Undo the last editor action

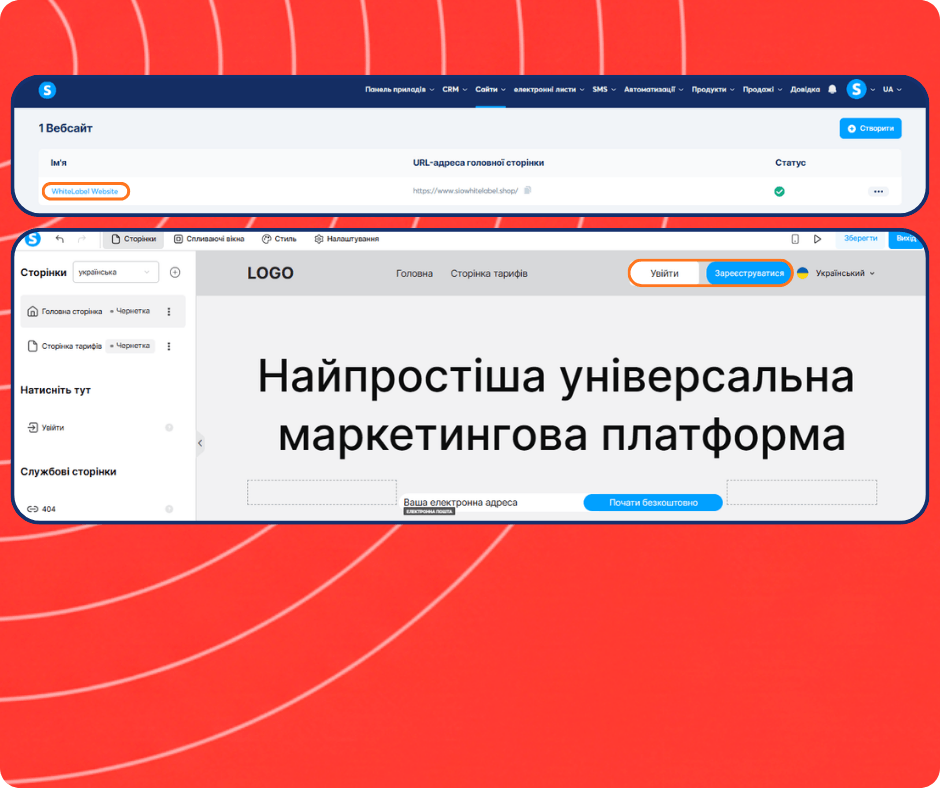[59, 239]
